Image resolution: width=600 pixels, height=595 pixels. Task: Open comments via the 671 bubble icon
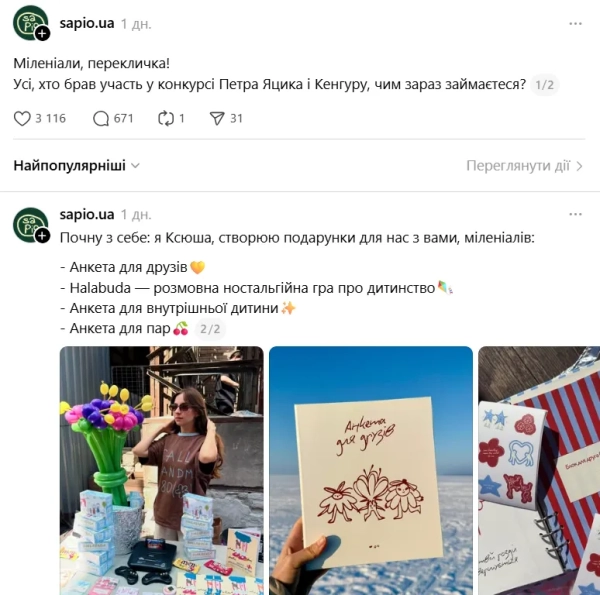tap(101, 119)
